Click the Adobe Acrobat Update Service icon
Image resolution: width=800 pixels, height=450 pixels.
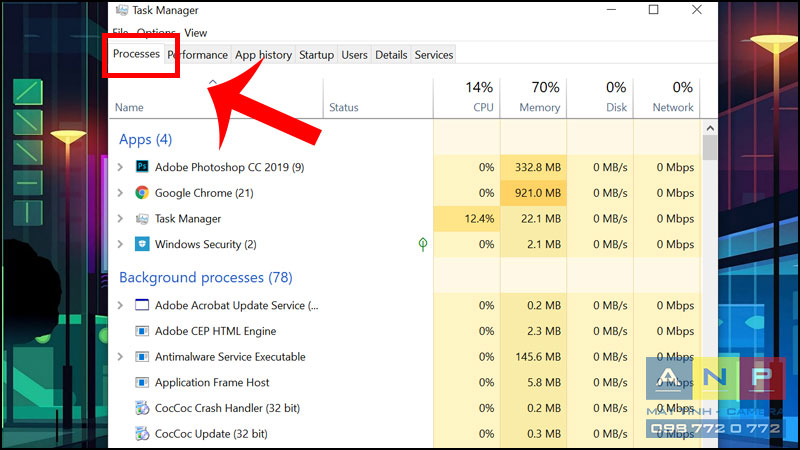142,305
